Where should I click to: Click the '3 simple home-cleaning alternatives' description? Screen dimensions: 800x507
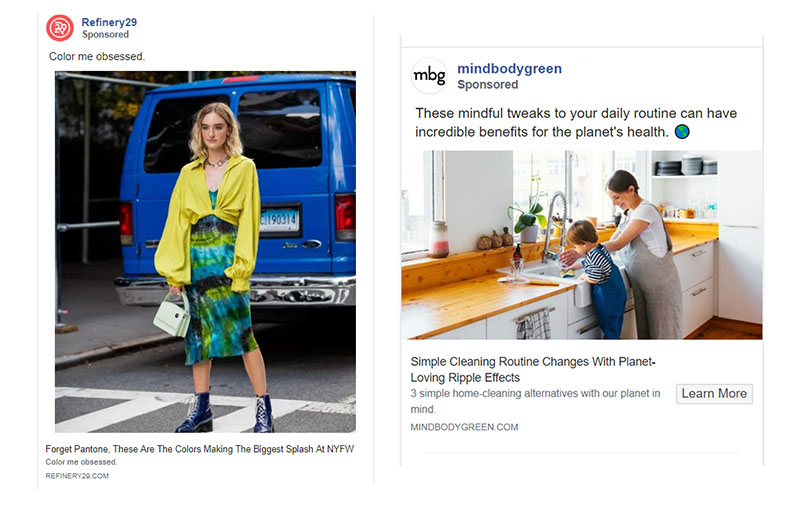(535, 401)
